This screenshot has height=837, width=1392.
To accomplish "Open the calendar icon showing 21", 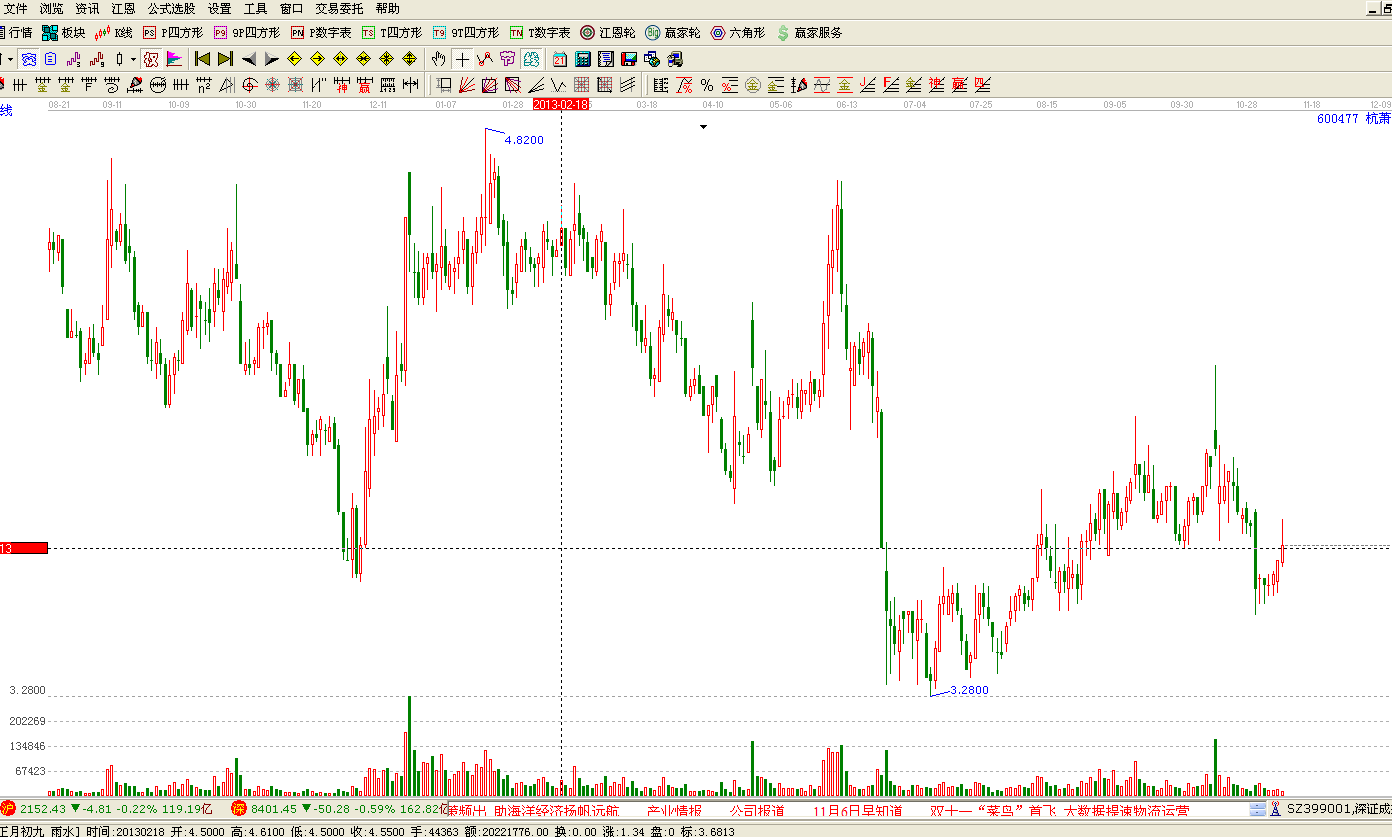I will click(x=560, y=59).
